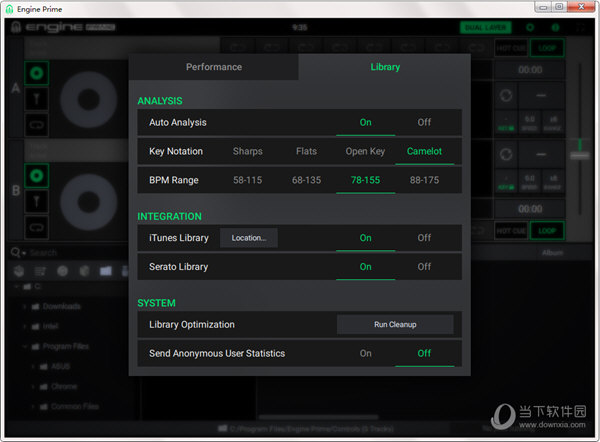Choose Camelot key notation
Image resolution: width=600 pixels, height=442 pixels.
tap(424, 151)
